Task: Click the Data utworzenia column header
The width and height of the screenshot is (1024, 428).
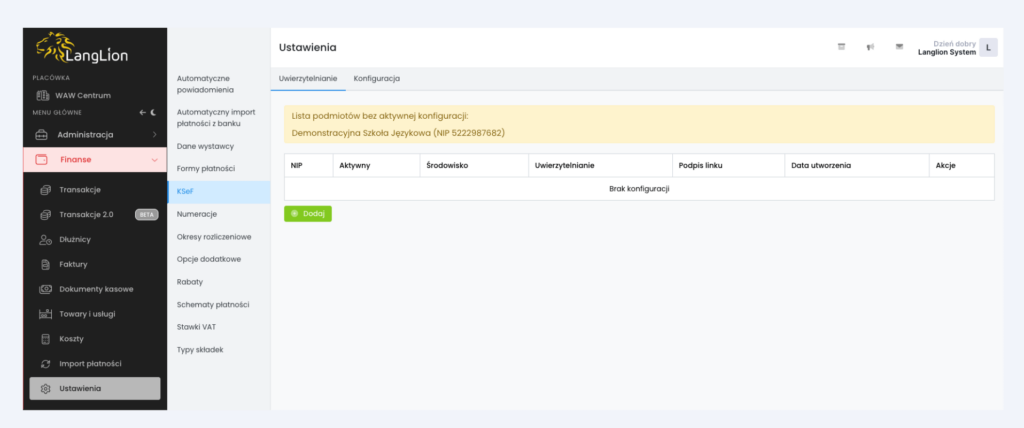Action: [x=856, y=166]
